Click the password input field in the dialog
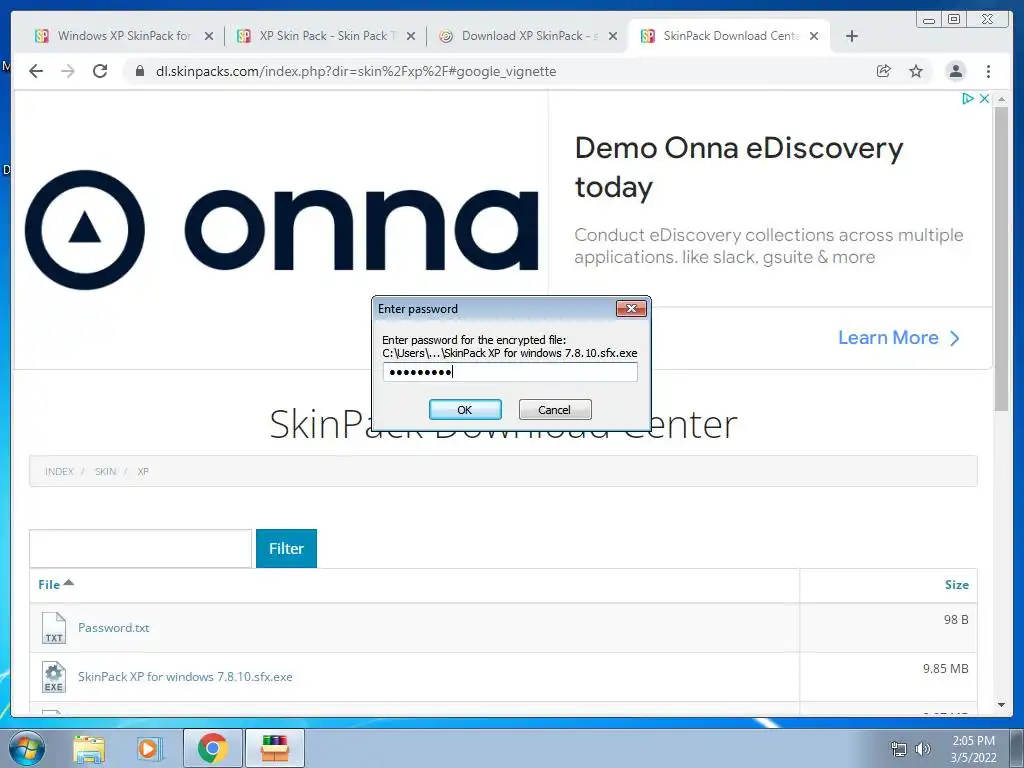Image resolution: width=1024 pixels, height=768 pixels. click(x=510, y=372)
